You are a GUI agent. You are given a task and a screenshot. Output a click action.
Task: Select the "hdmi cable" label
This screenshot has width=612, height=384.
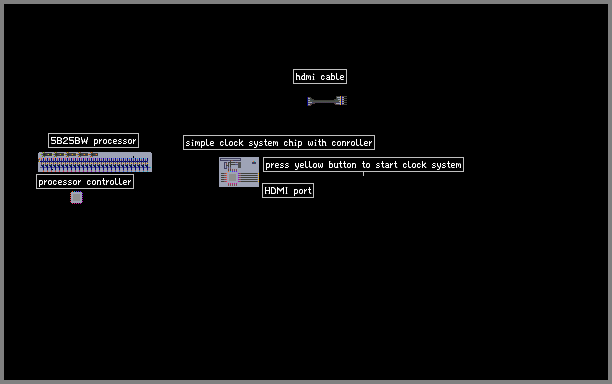point(320,76)
